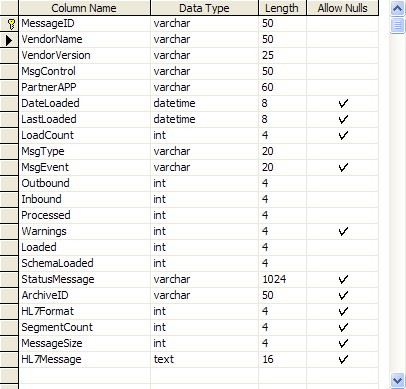Select the row arrow indicator next to VendorName

9,40
